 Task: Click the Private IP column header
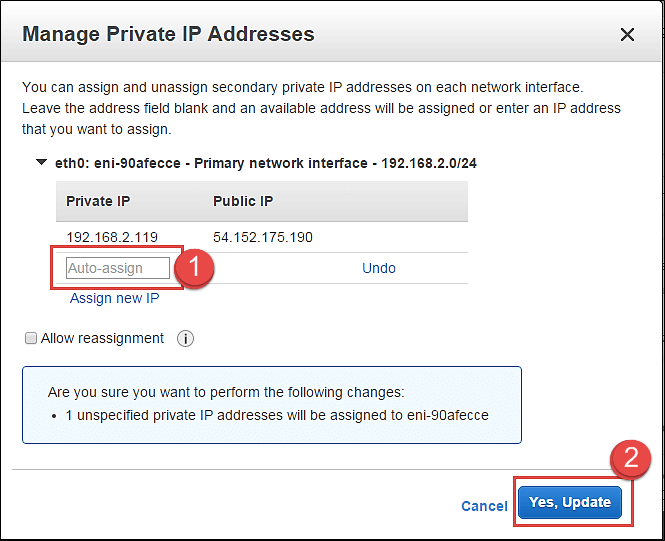click(x=97, y=201)
